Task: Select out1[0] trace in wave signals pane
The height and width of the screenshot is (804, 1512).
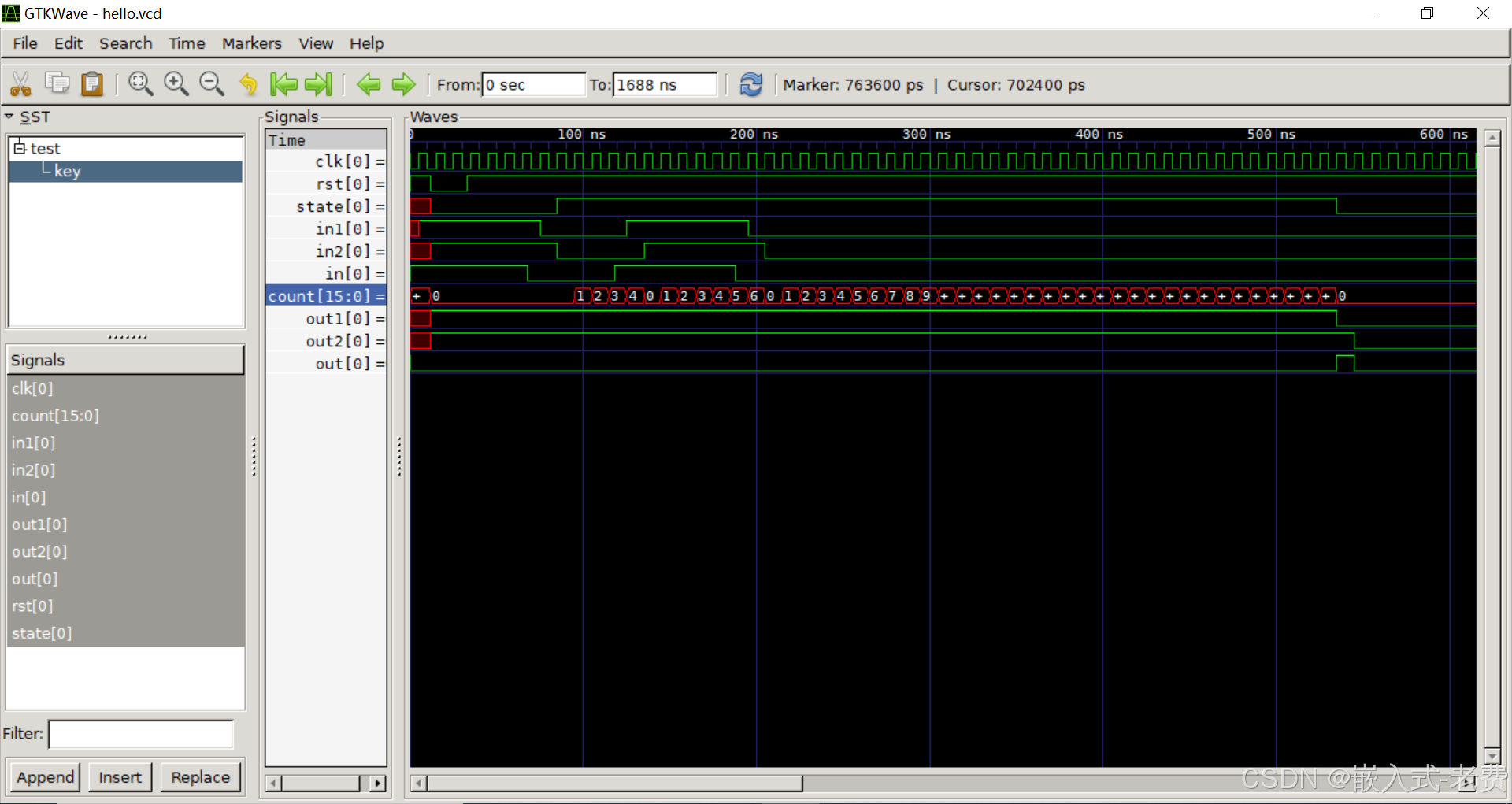Action: tap(326, 318)
